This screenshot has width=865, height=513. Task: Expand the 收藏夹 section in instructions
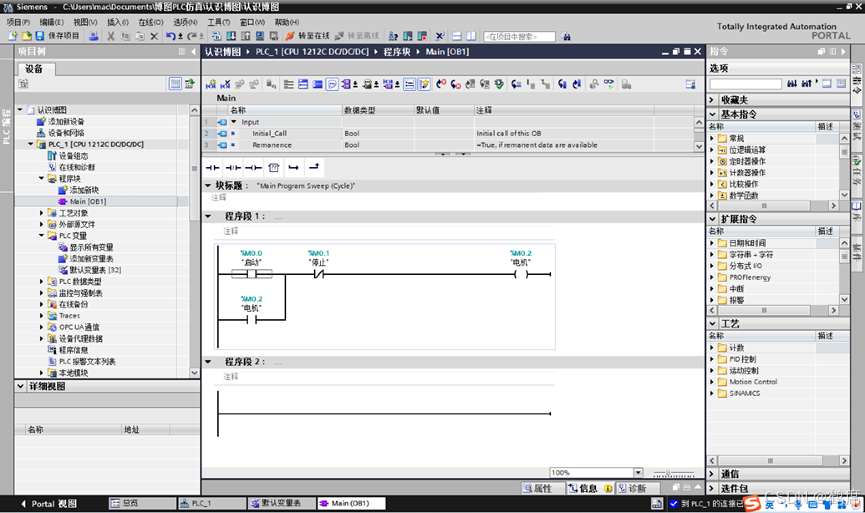[712, 100]
